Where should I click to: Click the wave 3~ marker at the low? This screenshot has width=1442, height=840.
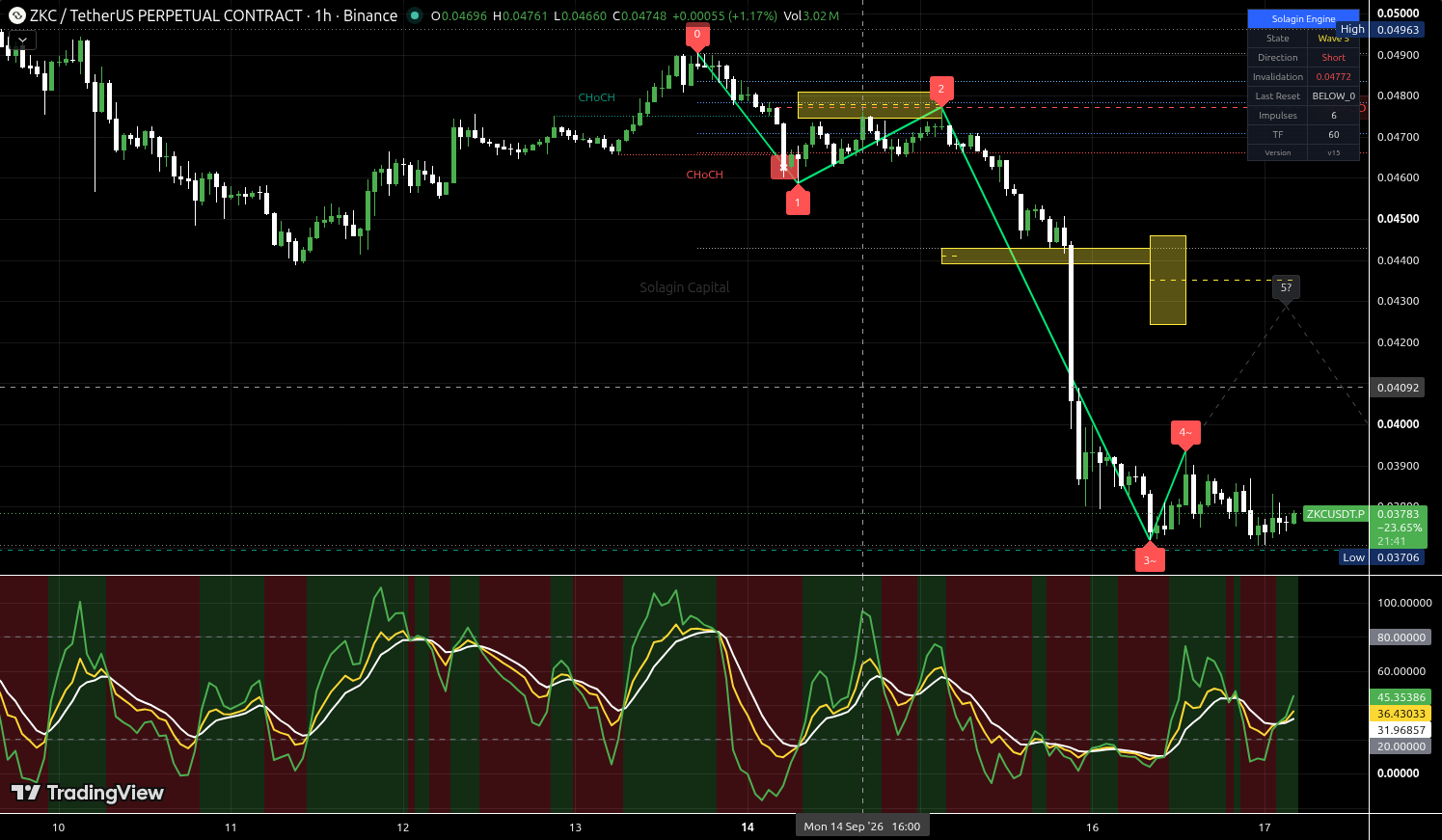[1149, 558]
